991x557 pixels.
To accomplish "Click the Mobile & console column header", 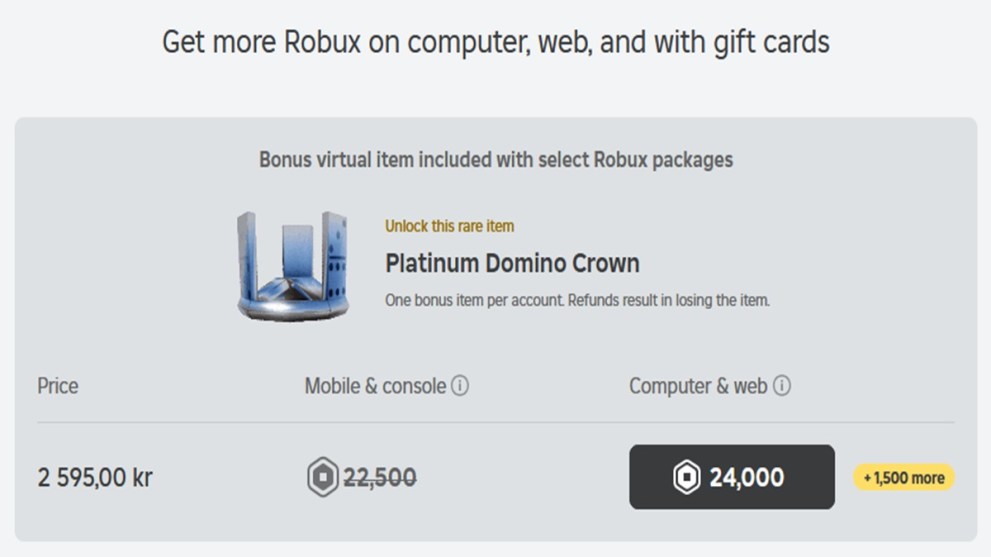I will click(375, 386).
